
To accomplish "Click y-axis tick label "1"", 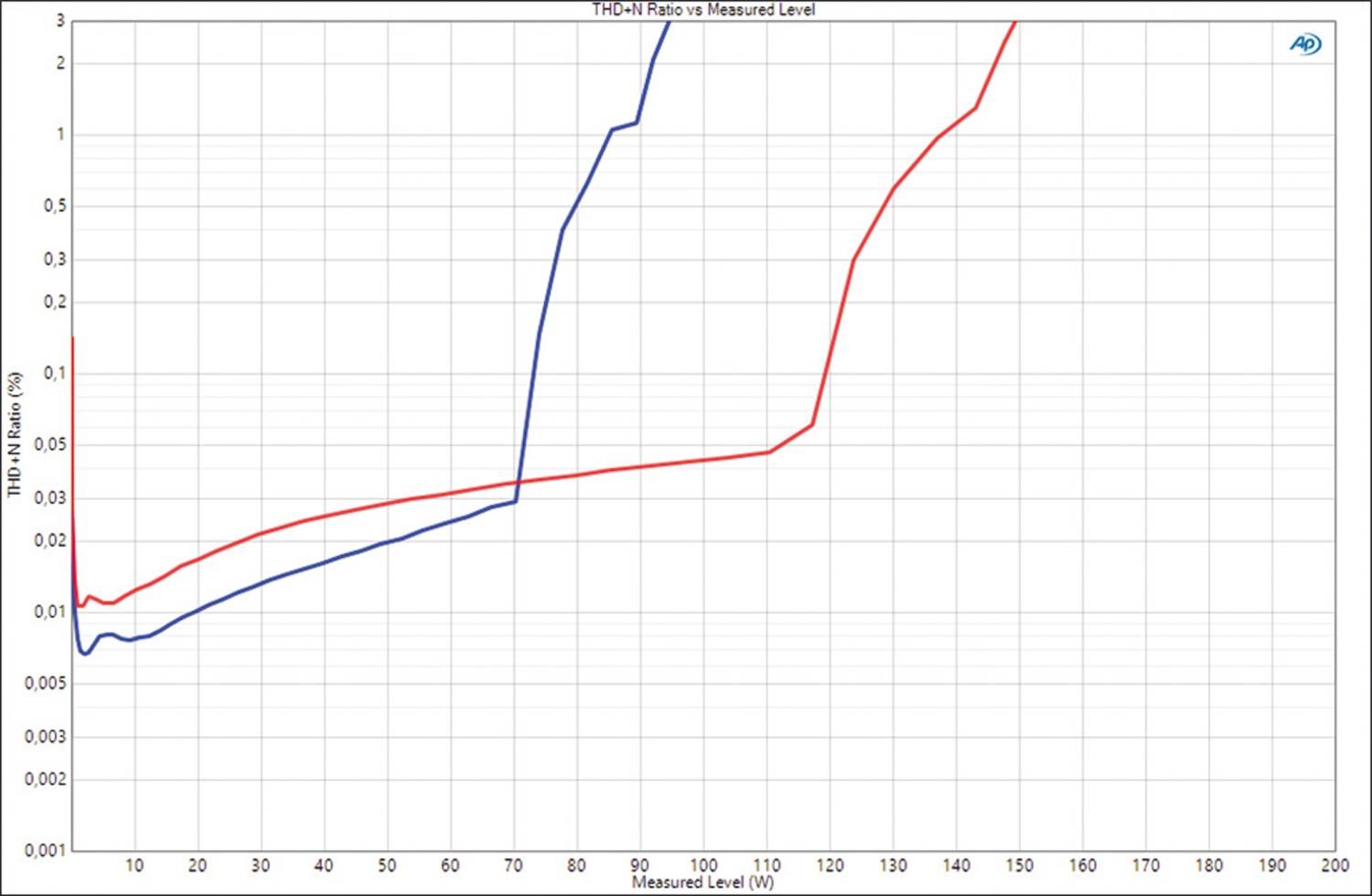I will coord(60,134).
